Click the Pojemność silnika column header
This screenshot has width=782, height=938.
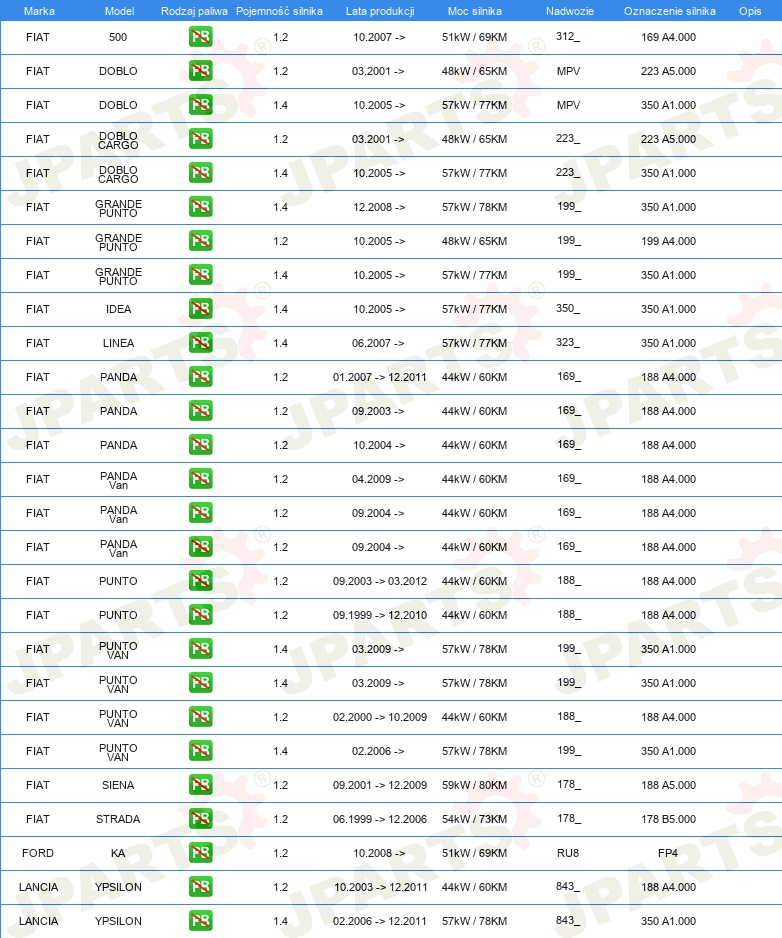pos(279,11)
